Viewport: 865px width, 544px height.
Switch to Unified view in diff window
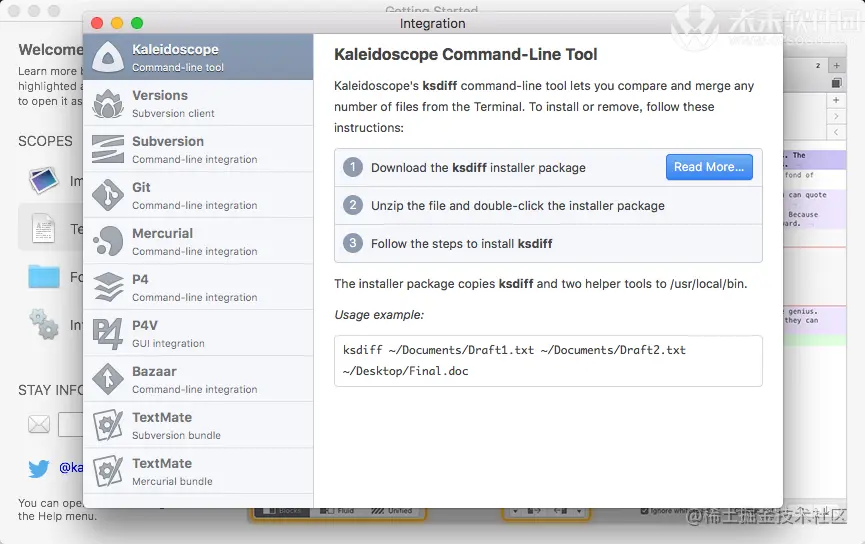click(x=392, y=511)
